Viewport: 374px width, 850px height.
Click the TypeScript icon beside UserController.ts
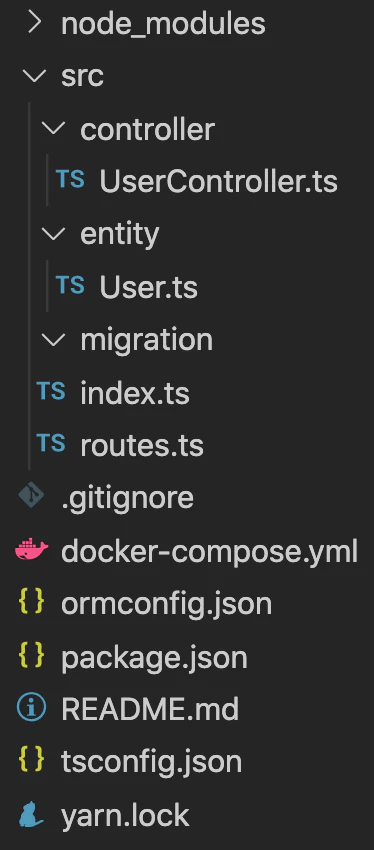pyautogui.click(x=70, y=179)
